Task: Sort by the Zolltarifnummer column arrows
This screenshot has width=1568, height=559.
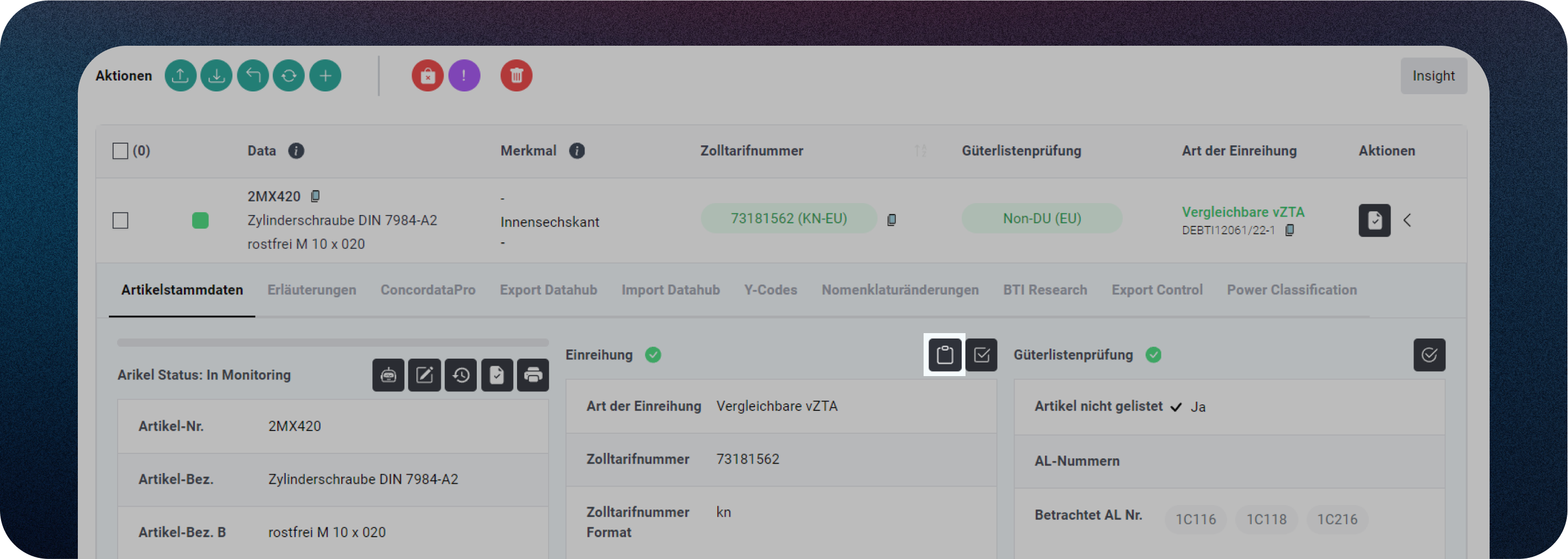Action: [920, 151]
